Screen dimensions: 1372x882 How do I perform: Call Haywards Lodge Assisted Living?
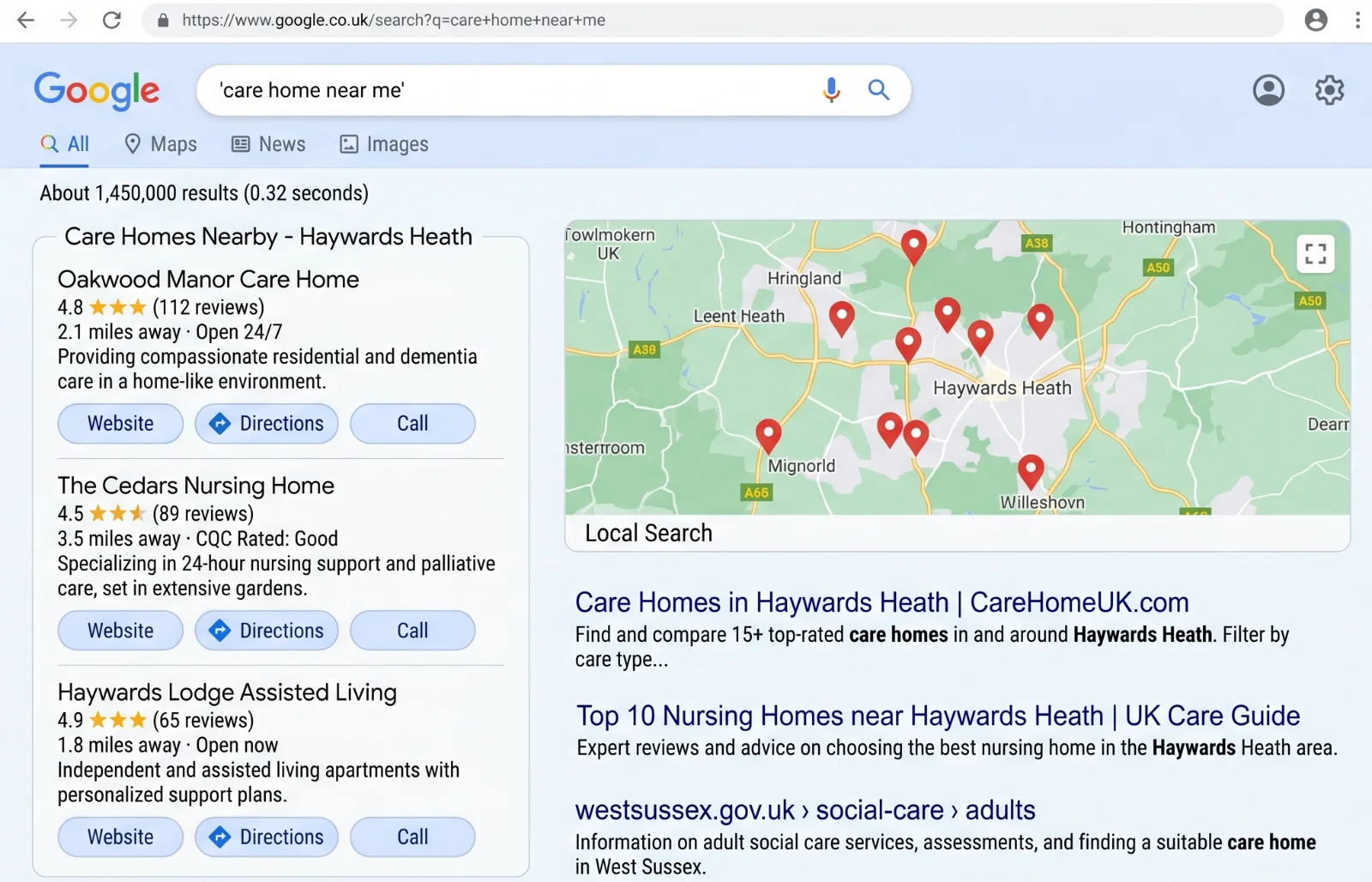coord(412,837)
